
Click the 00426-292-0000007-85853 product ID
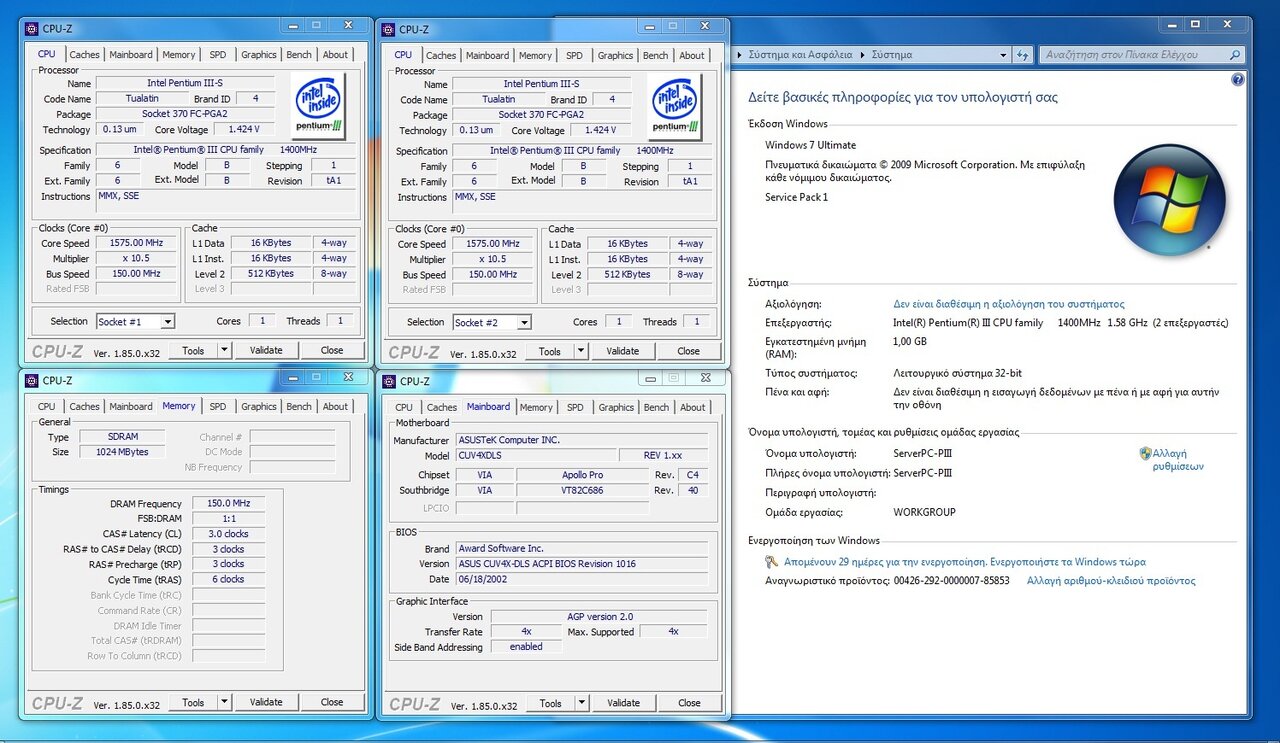951,580
